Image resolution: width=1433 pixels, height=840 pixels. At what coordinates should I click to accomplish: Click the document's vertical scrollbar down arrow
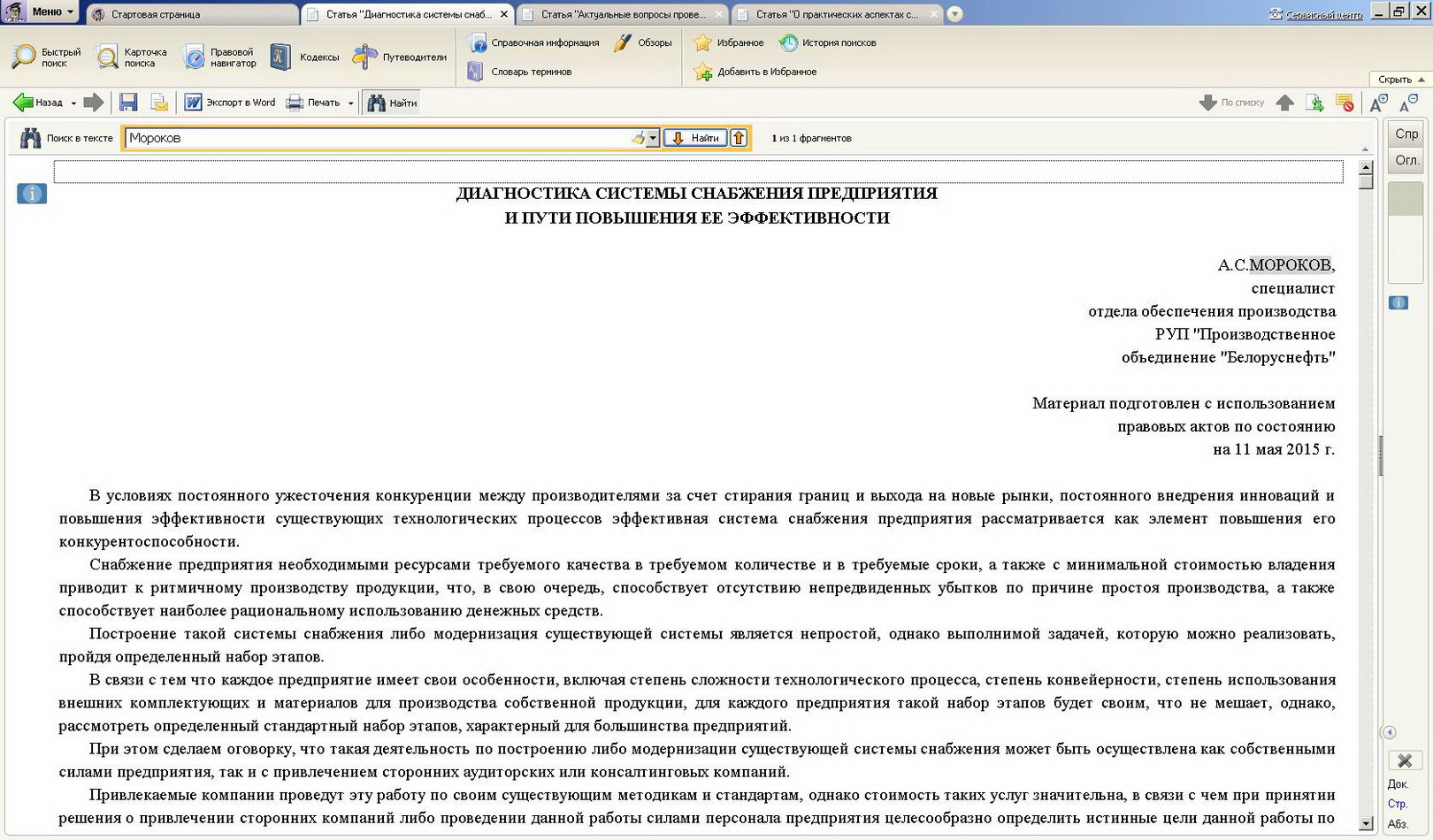point(1366,823)
